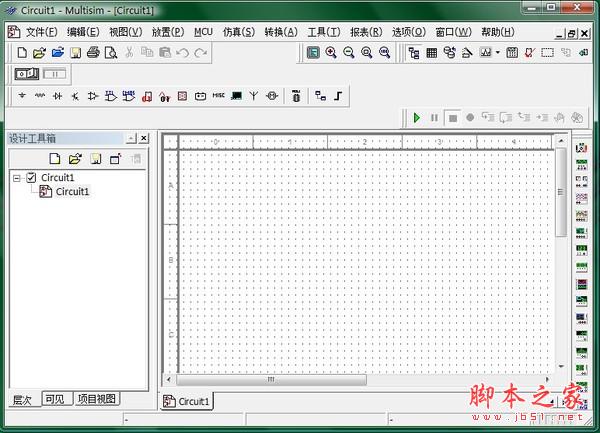Open print preview

111,52
